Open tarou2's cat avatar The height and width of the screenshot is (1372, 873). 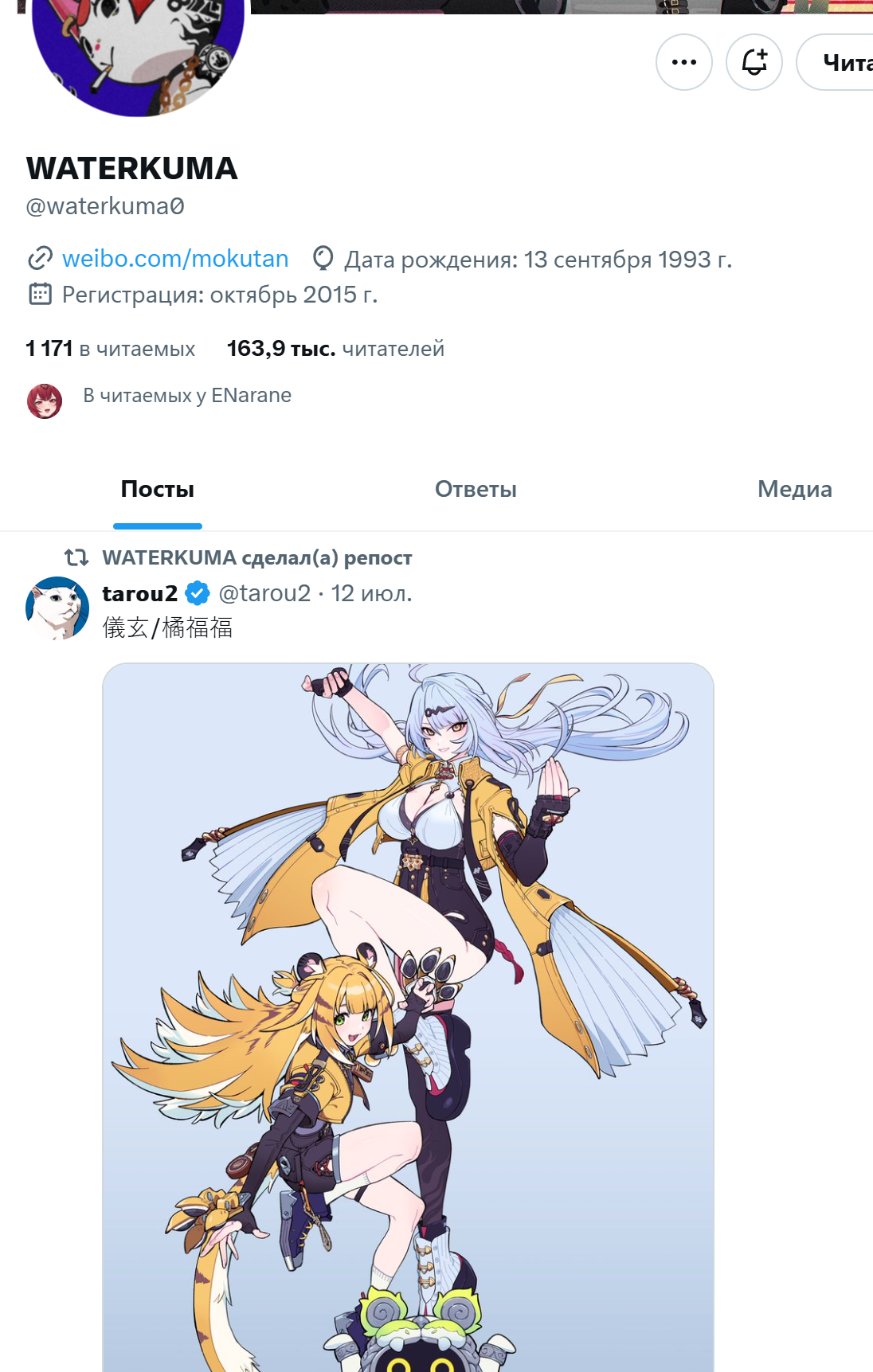tap(57, 608)
